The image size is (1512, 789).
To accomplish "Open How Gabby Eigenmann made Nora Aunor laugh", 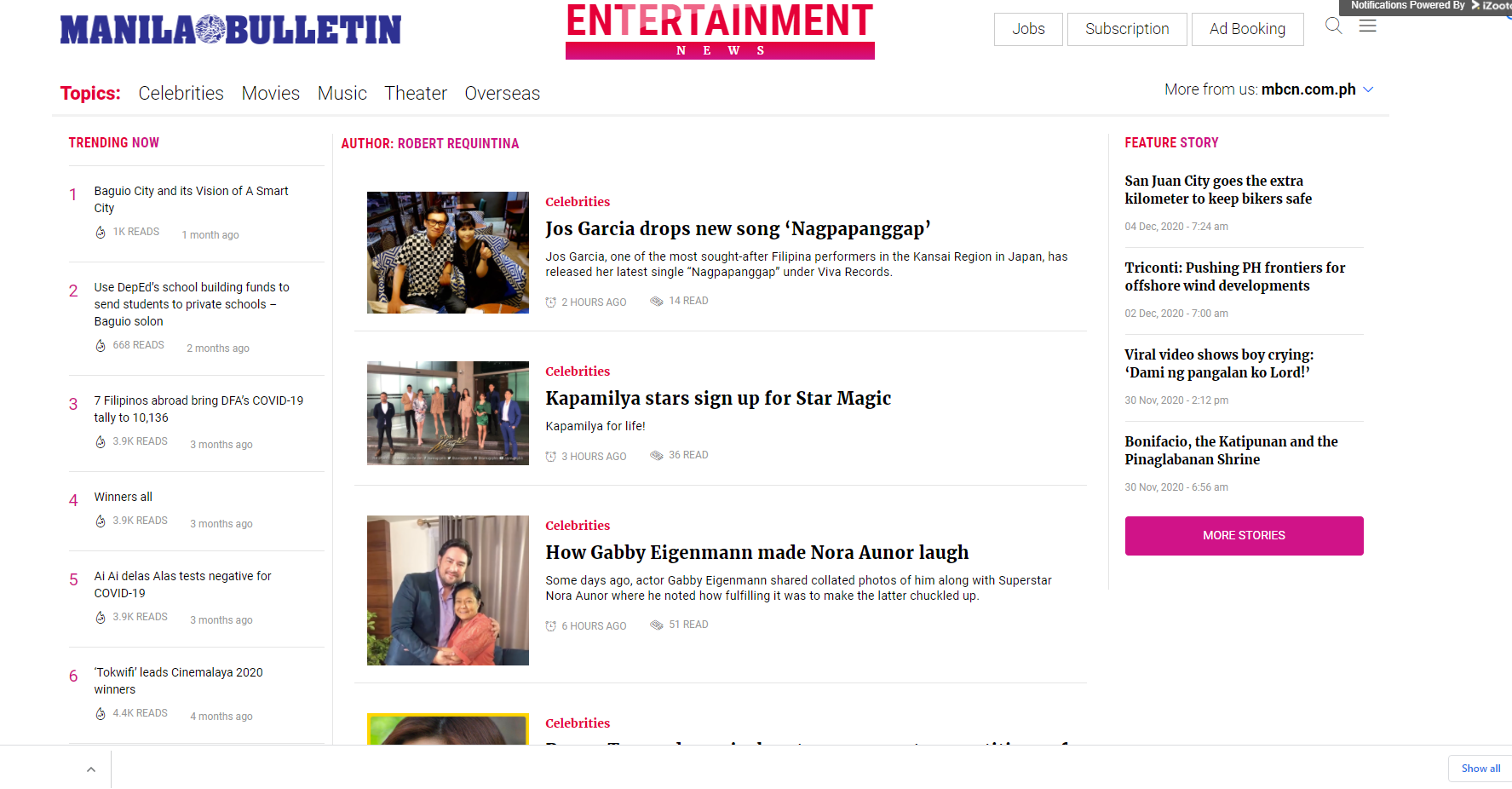I will [x=757, y=552].
